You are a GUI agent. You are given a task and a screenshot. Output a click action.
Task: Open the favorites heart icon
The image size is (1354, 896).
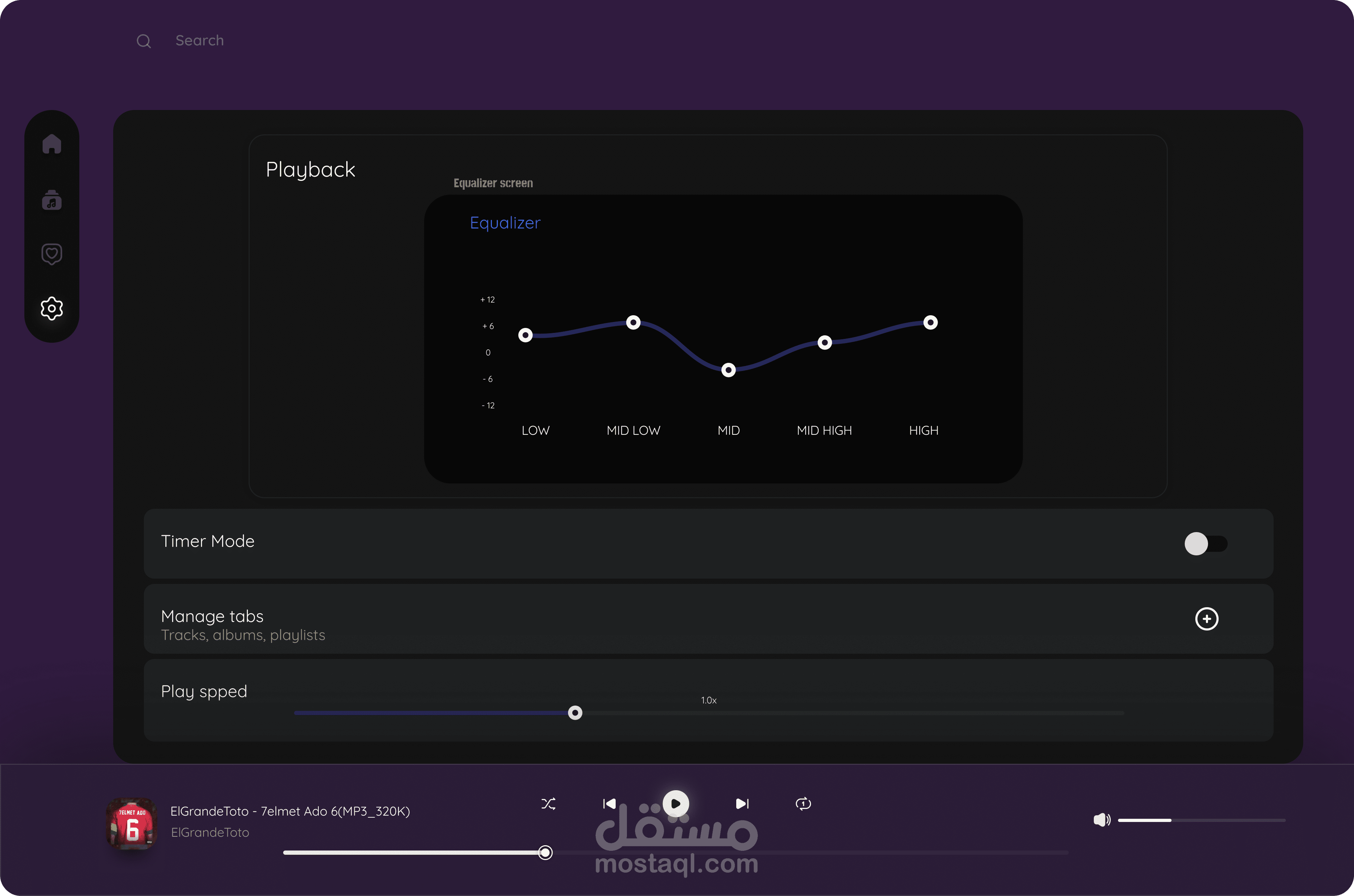coord(51,254)
